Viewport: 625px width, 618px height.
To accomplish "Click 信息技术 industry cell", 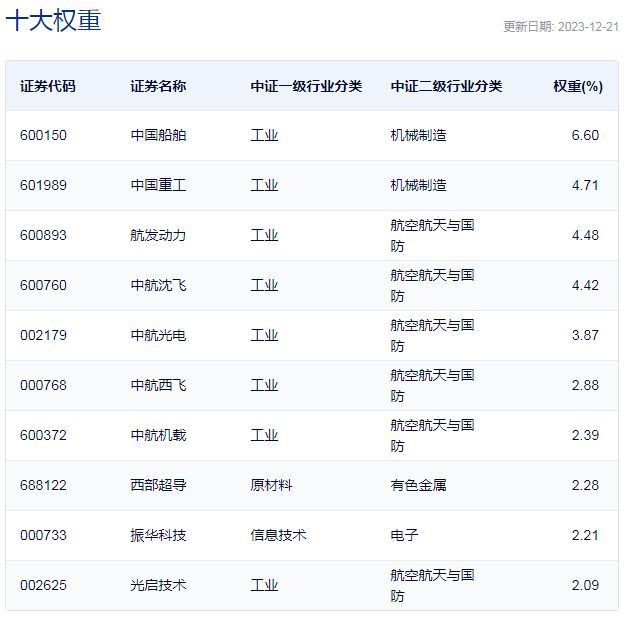I will 278,535.
